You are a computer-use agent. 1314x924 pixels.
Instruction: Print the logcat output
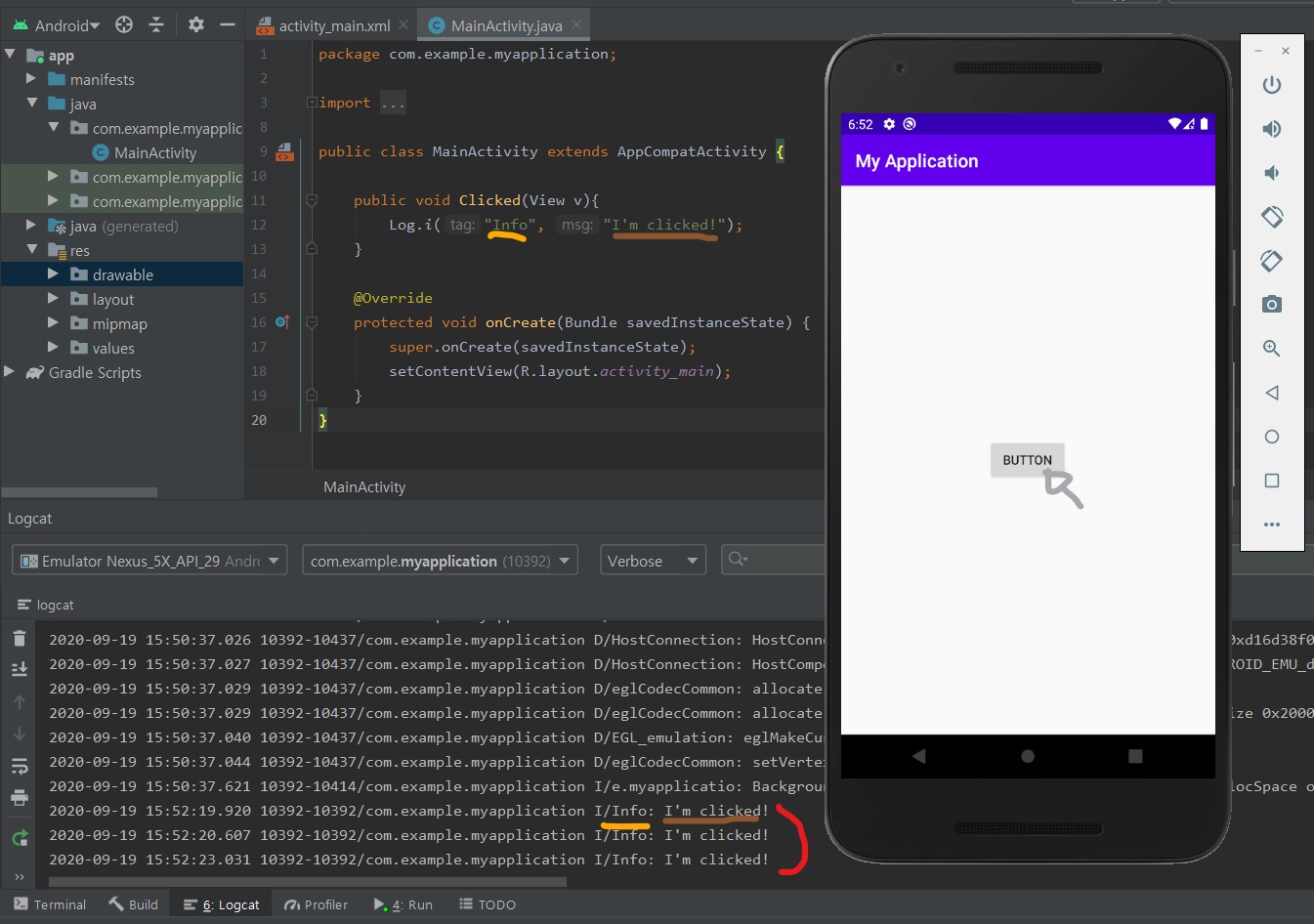(20, 798)
